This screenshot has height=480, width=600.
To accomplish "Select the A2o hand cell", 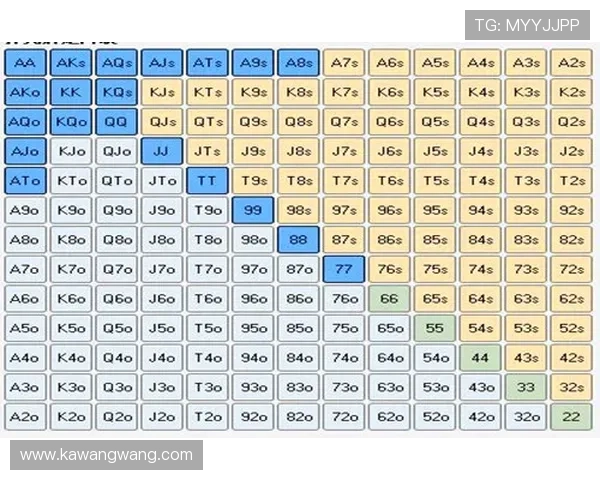I will (24, 417).
